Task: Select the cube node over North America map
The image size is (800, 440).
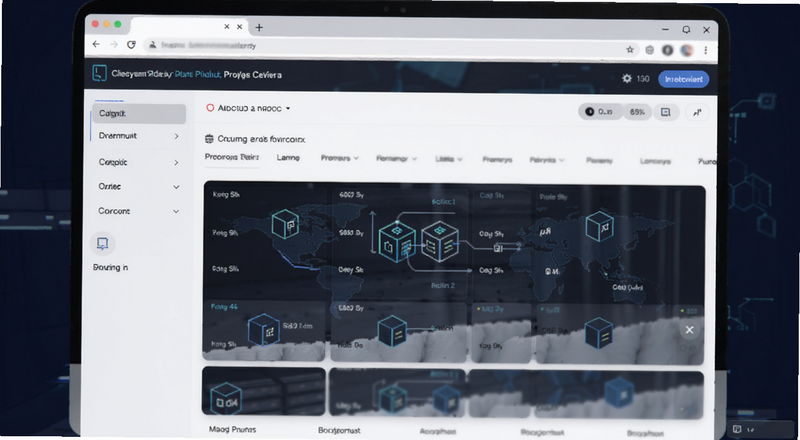Action: pos(285,224)
